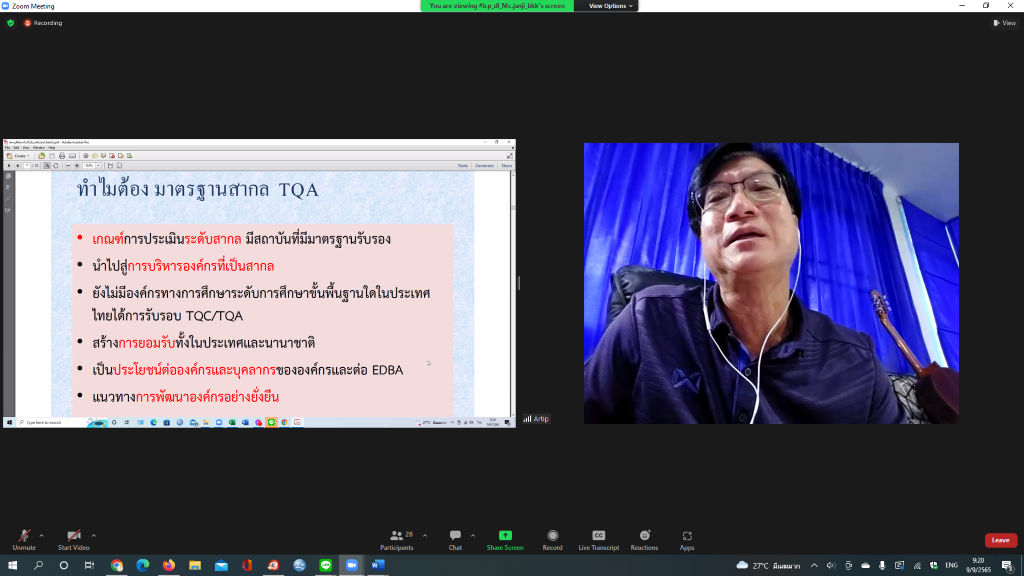Click the Record button
This screenshot has width=1024, height=576.
click(552, 540)
